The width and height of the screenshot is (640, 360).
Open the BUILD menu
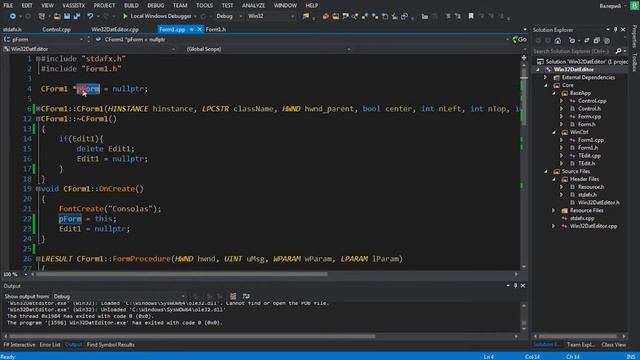[131, 5]
